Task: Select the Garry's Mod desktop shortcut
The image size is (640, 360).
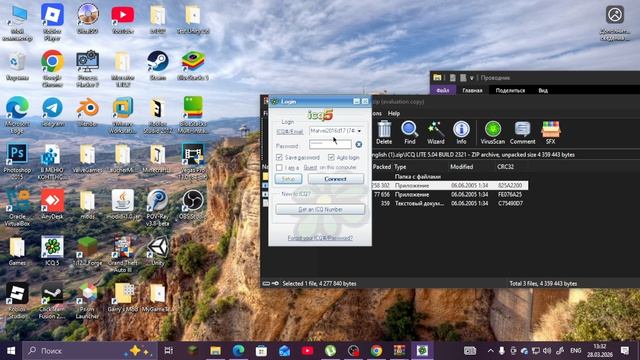Action: pyautogui.click(x=122, y=298)
